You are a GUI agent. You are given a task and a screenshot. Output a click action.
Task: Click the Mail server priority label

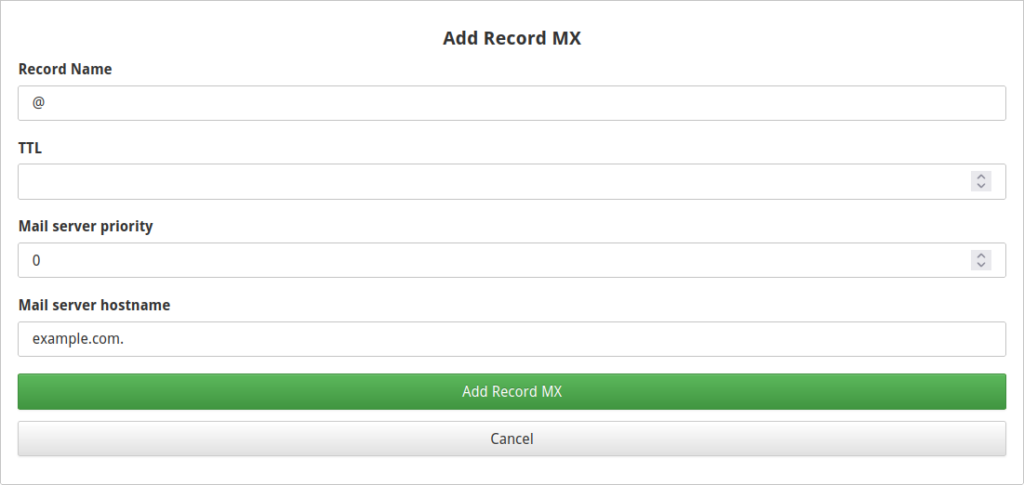coord(85,226)
